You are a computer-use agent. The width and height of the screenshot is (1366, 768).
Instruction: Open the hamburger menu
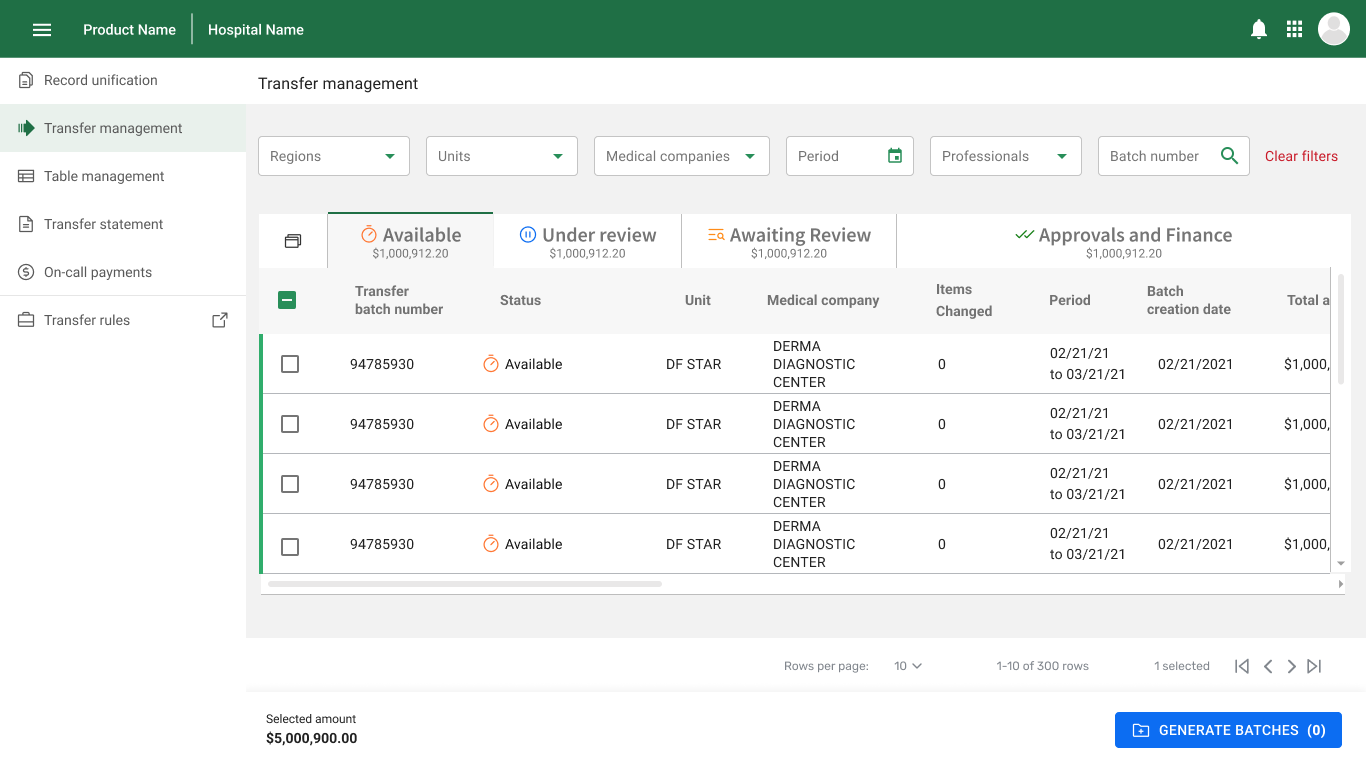(x=42, y=30)
